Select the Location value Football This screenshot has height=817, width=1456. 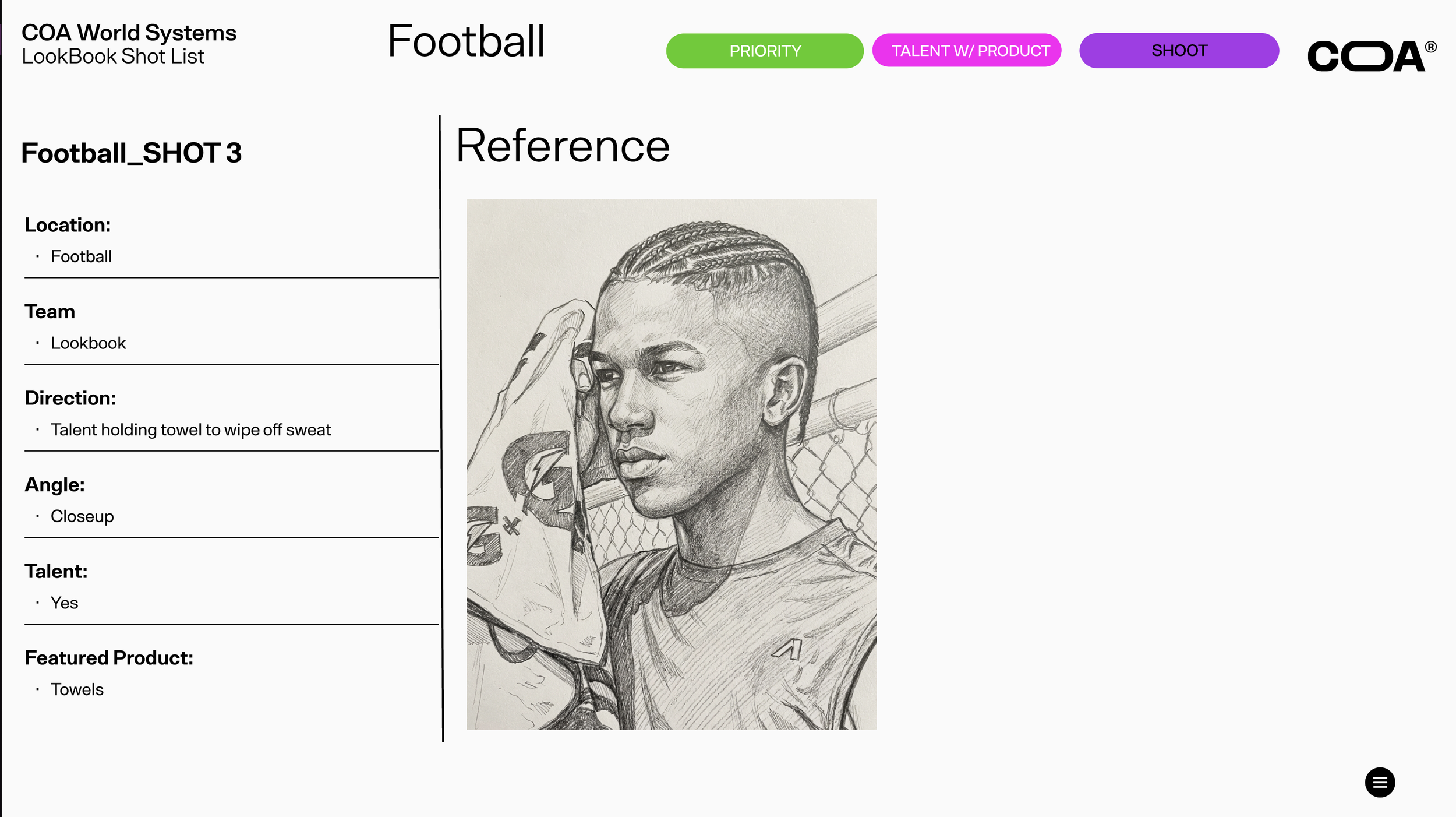(81, 256)
